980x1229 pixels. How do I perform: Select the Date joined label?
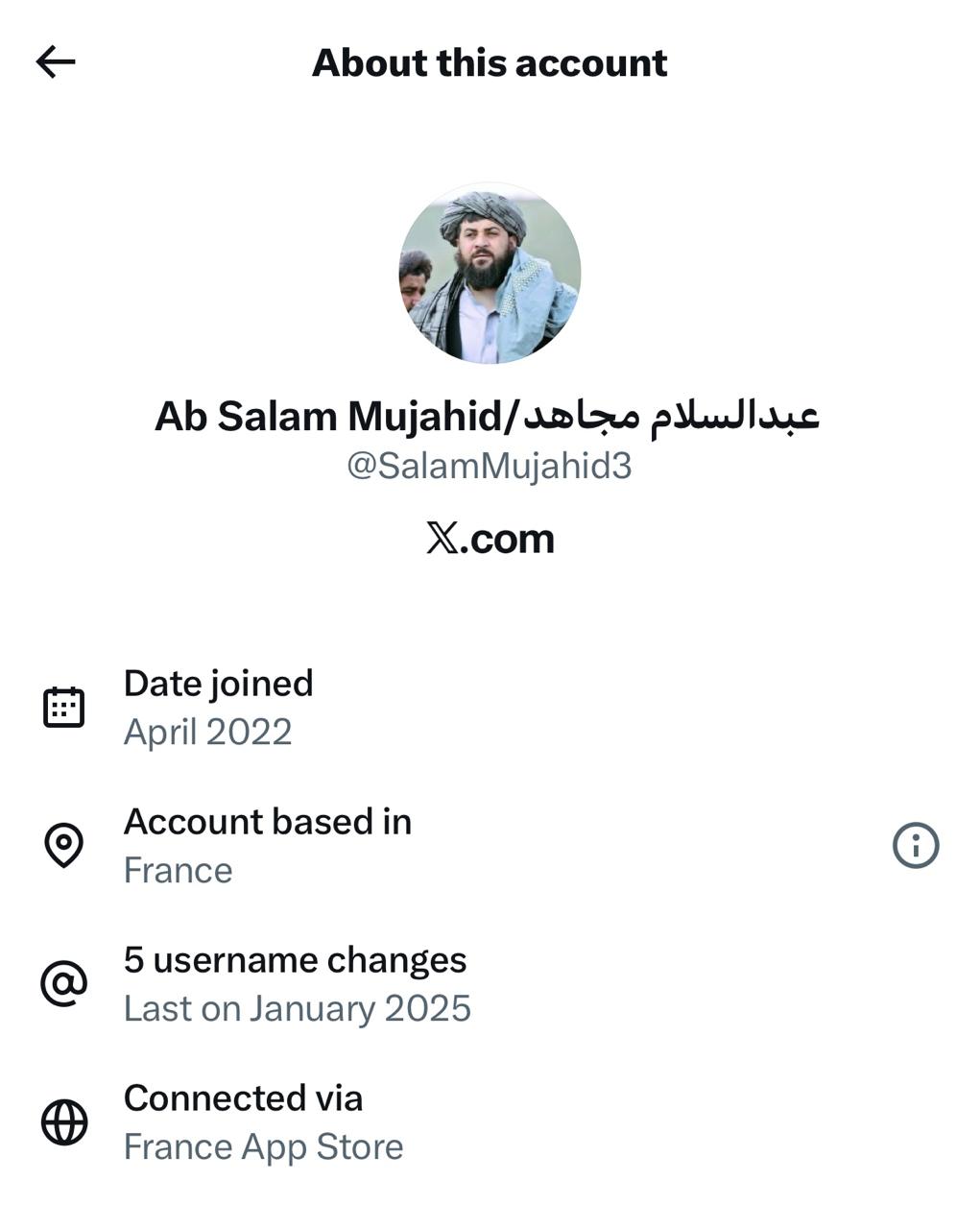[x=219, y=684]
